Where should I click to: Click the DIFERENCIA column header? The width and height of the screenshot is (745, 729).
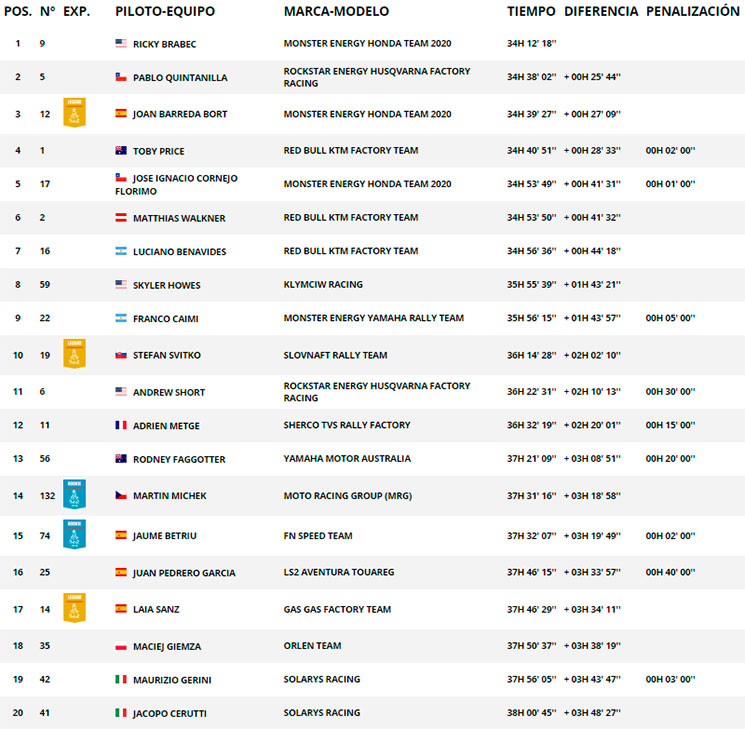(601, 11)
